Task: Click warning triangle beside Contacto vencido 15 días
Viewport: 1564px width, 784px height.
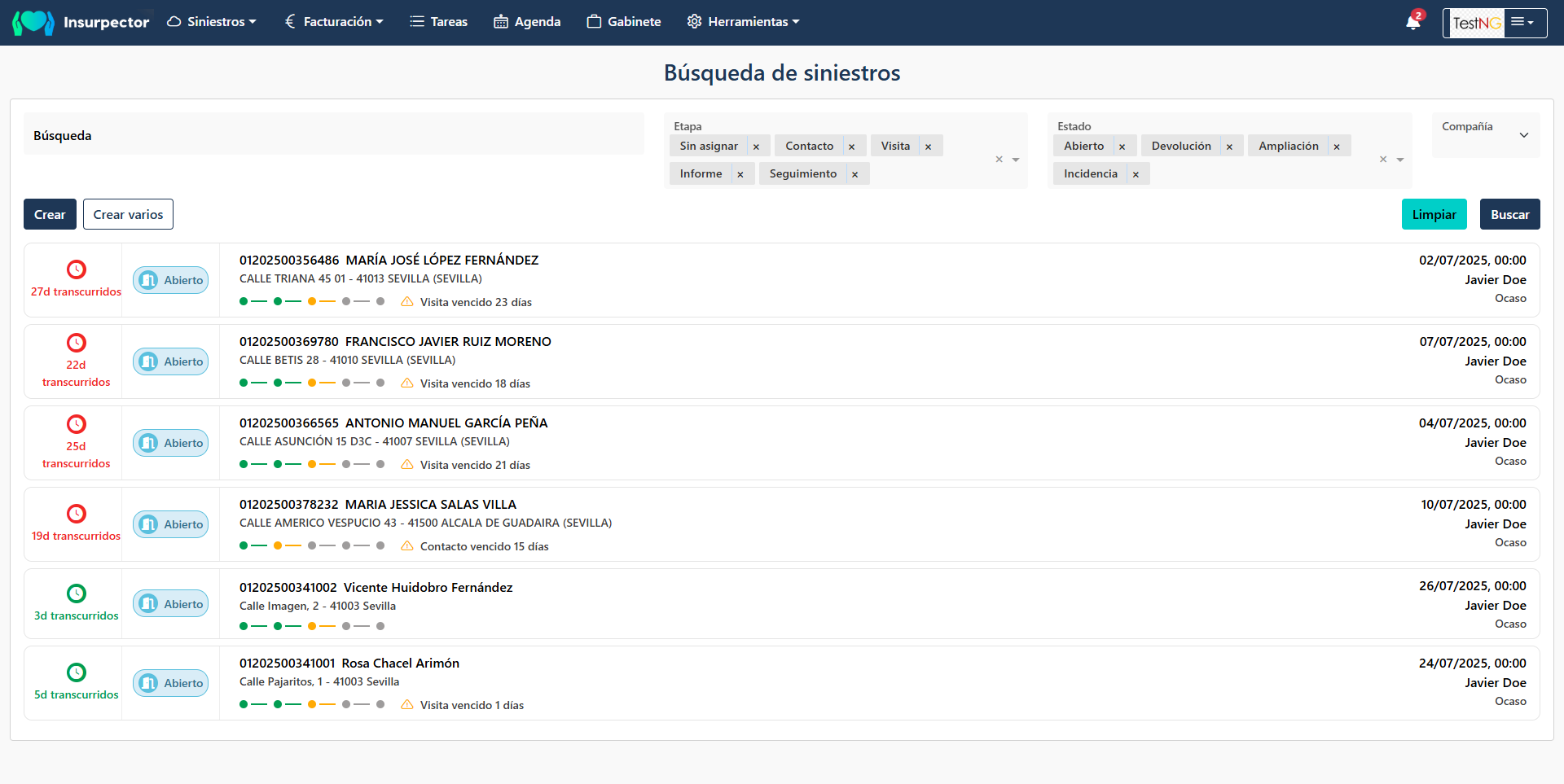Action: tap(407, 546)
